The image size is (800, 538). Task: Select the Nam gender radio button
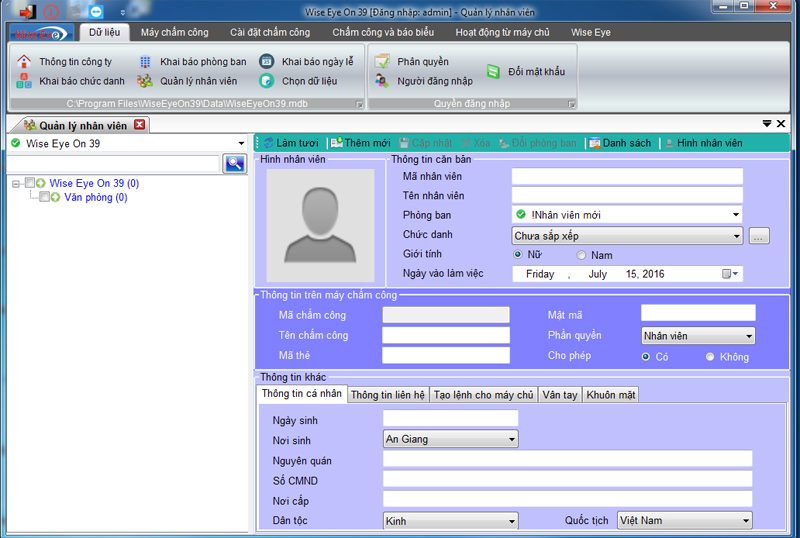[x=582, y=255]
